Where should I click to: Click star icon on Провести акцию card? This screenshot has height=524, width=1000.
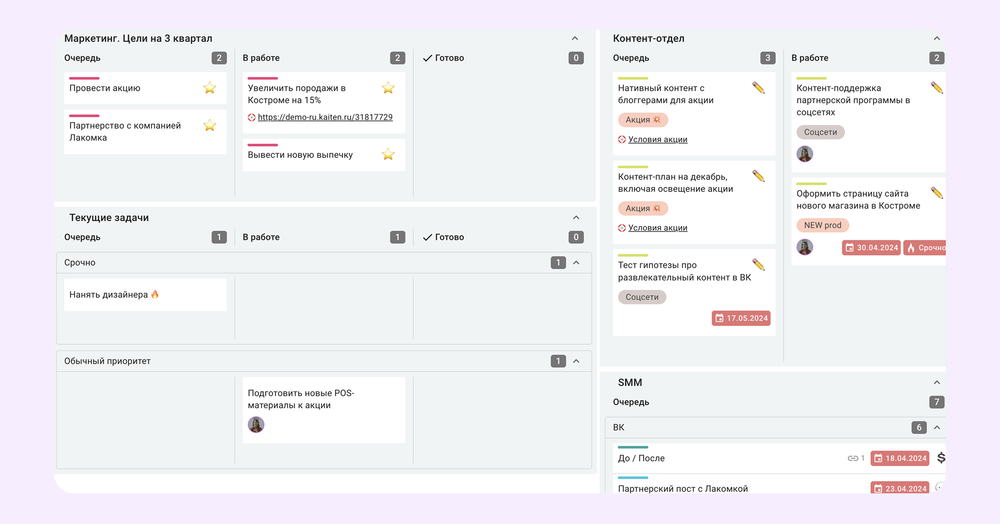210,88
